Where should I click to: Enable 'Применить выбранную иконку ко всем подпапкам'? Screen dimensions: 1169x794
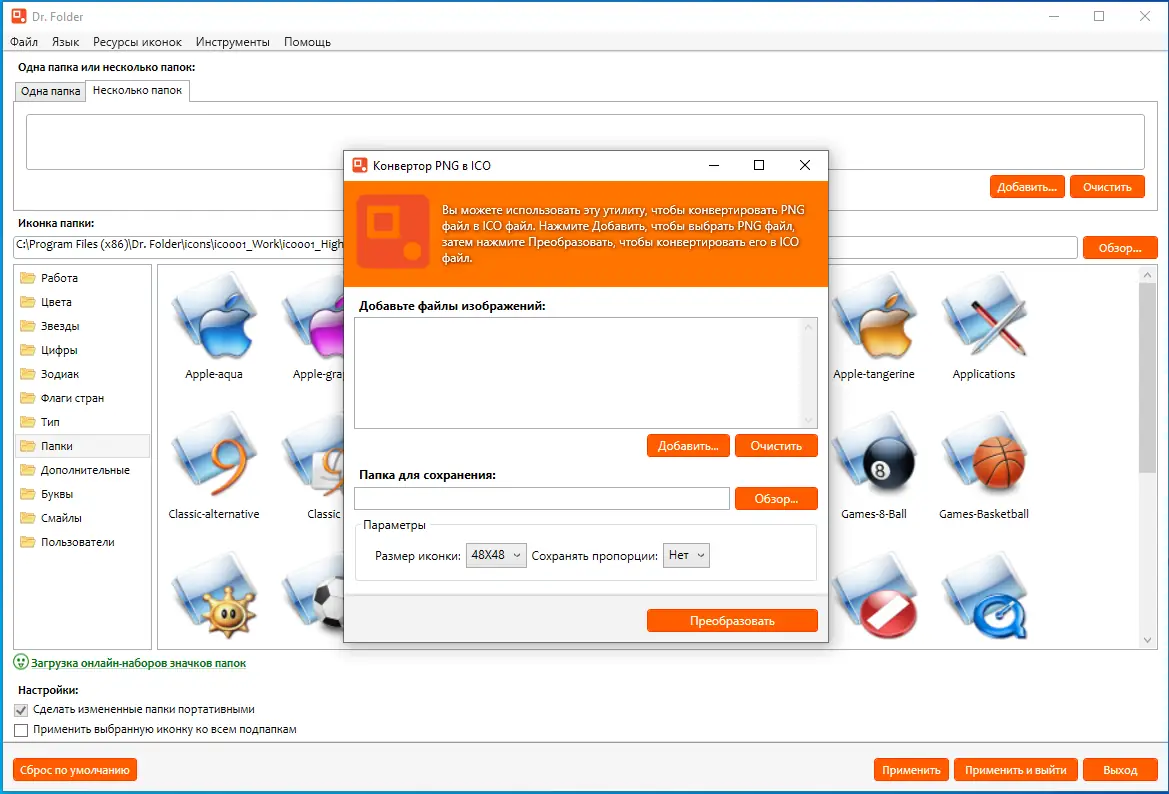click(x=21, y=730)
